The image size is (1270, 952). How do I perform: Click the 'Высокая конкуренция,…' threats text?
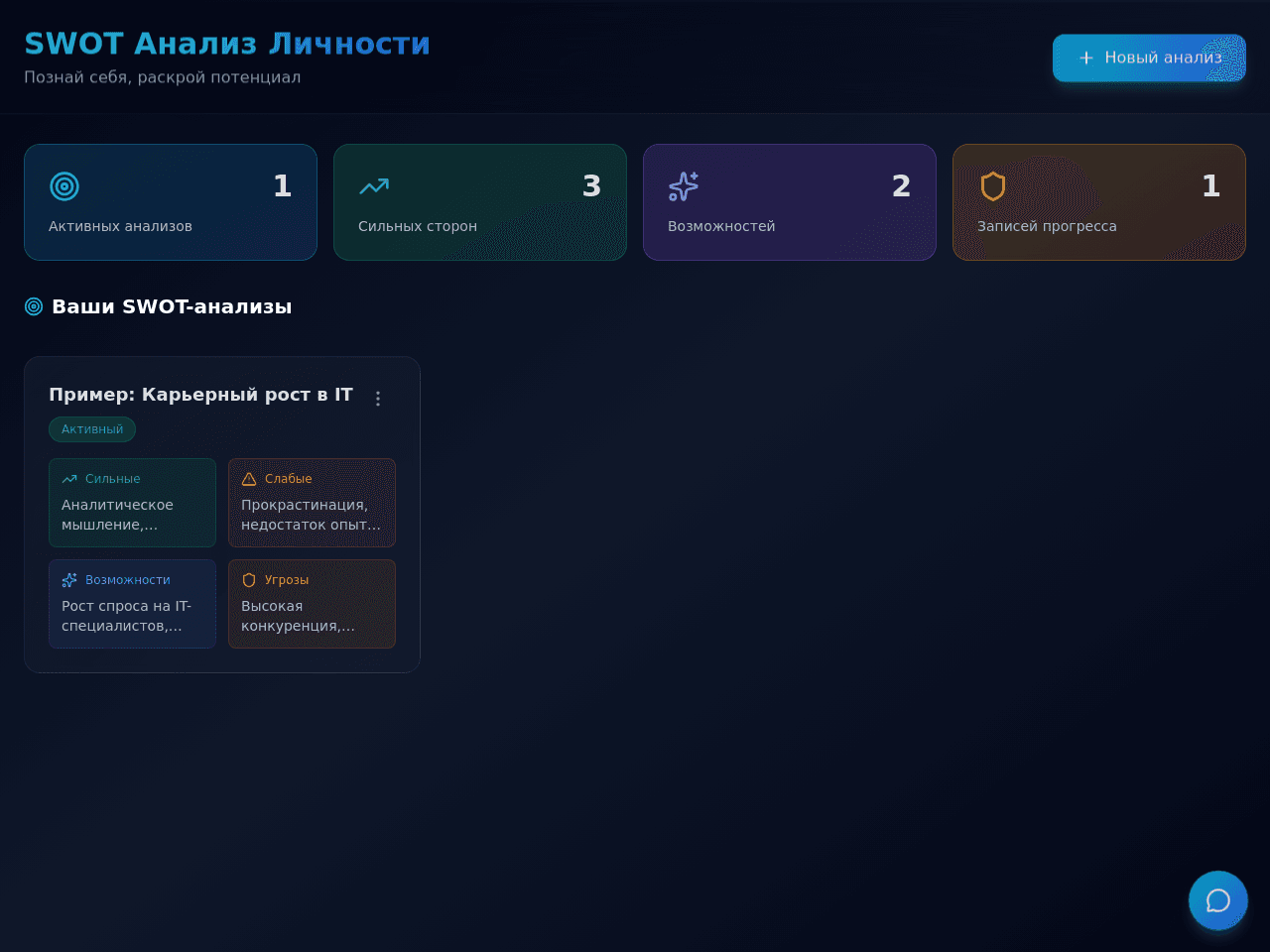click(298, 616)
